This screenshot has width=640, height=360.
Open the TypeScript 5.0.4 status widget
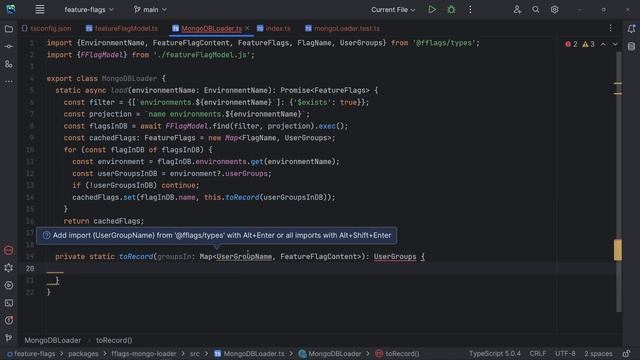(495, 353)
